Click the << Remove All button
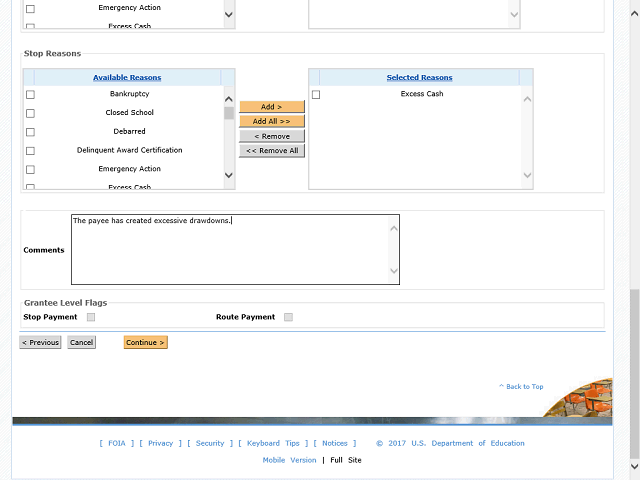This screenshot has height=480, width=640. 272,151
